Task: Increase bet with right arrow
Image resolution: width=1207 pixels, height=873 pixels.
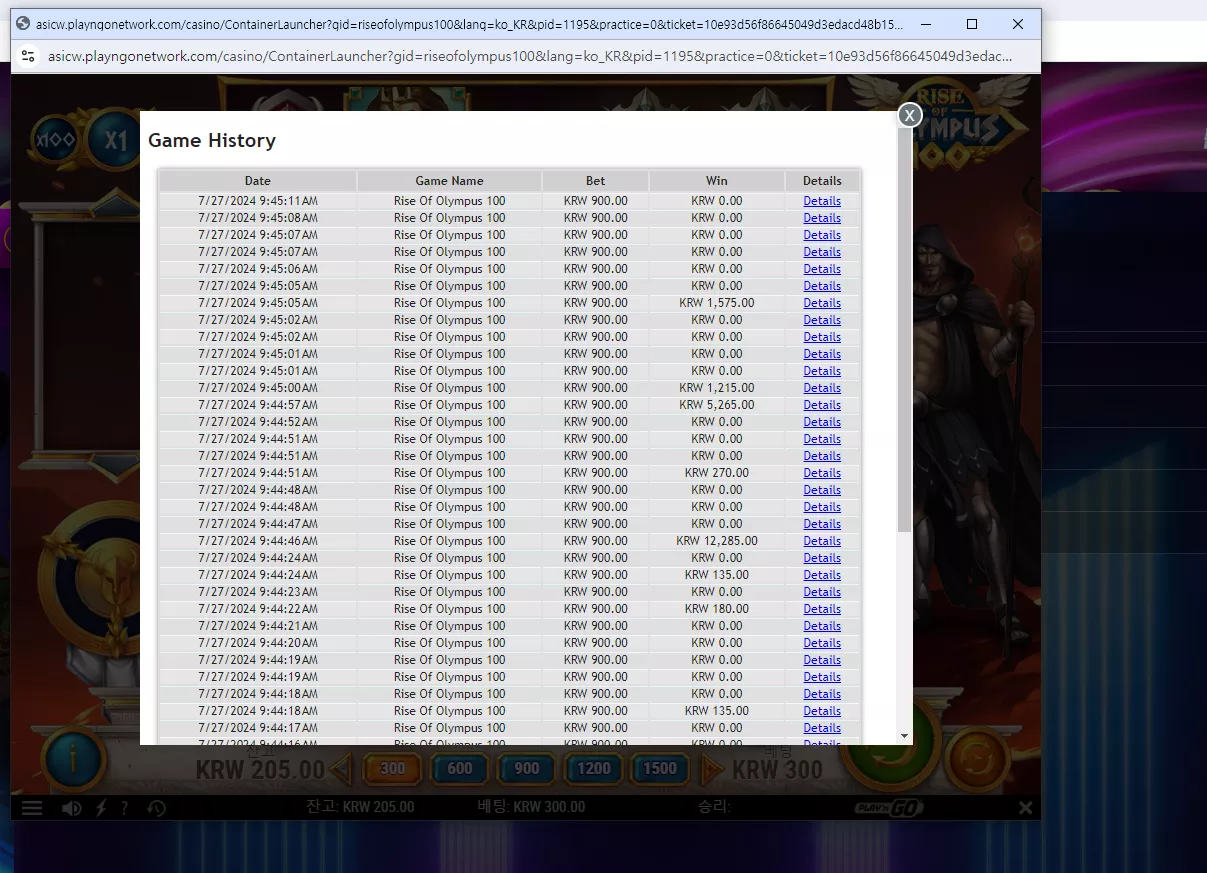Action: point(712,769)
